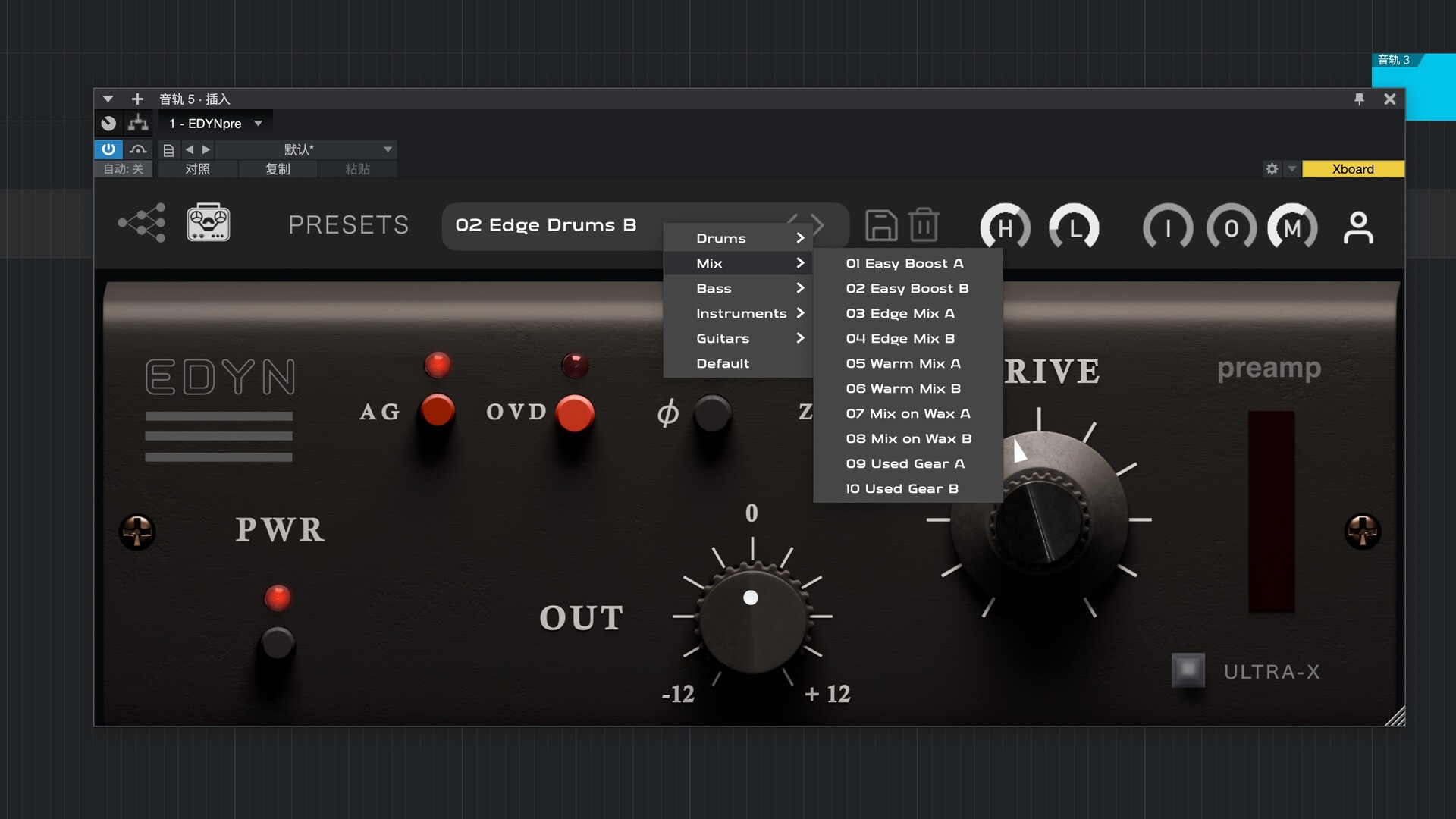The image size is (1456, 819).
Task: Click the 对照 compare button
Action: (198, 169)
